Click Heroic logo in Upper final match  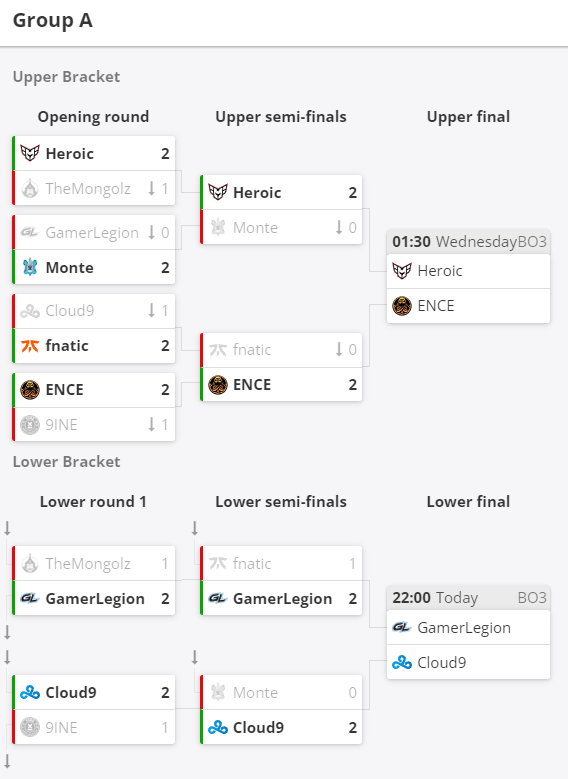point(402,271)
